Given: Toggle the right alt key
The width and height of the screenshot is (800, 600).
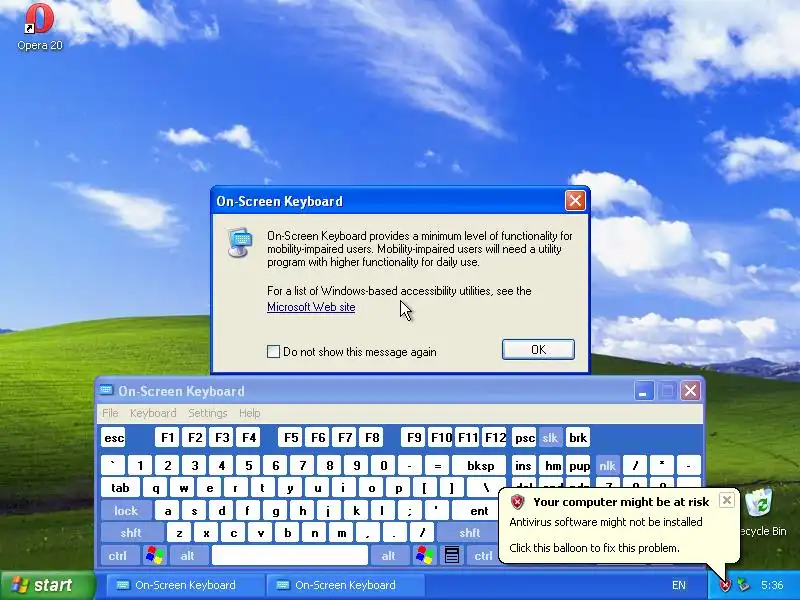Looking at the screenshot, I should (x=388, y=556).
